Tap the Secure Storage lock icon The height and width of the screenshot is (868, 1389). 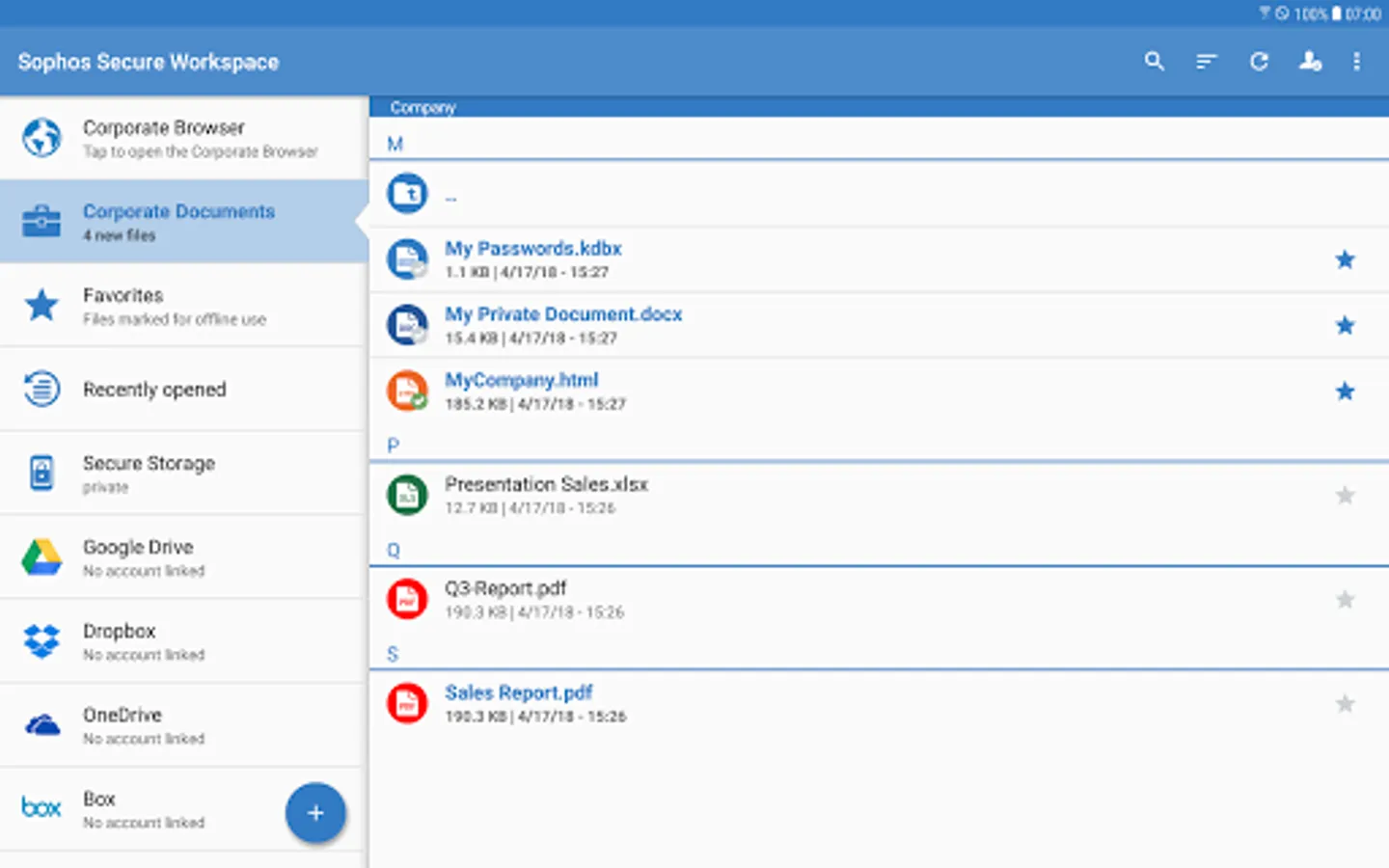click(x=41, y=473)
